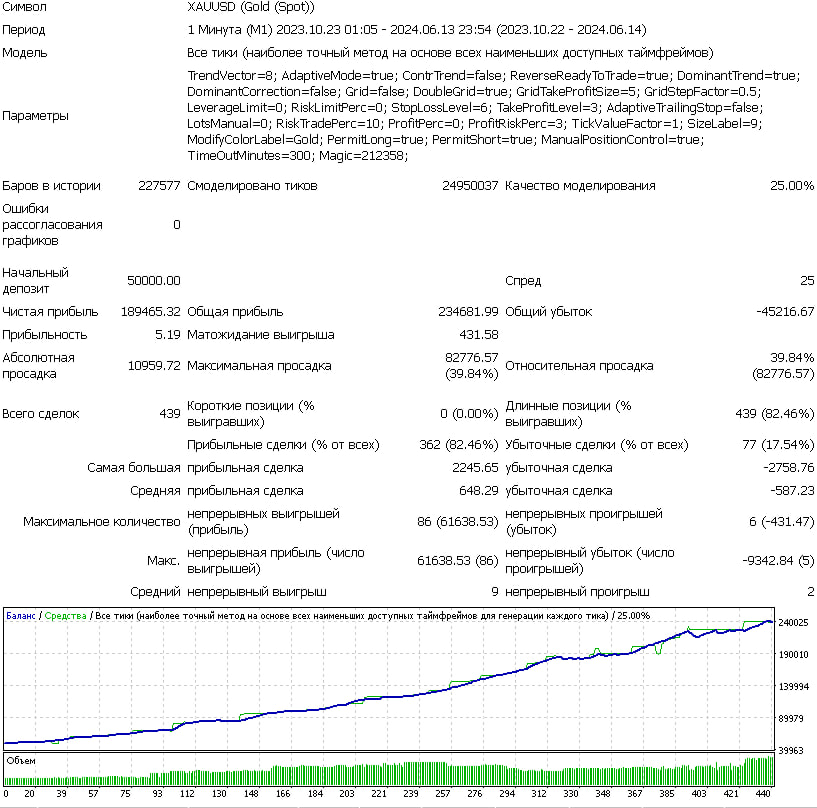
Task: Select the Прибыльность value 5.19
Action: pos(167,335)
